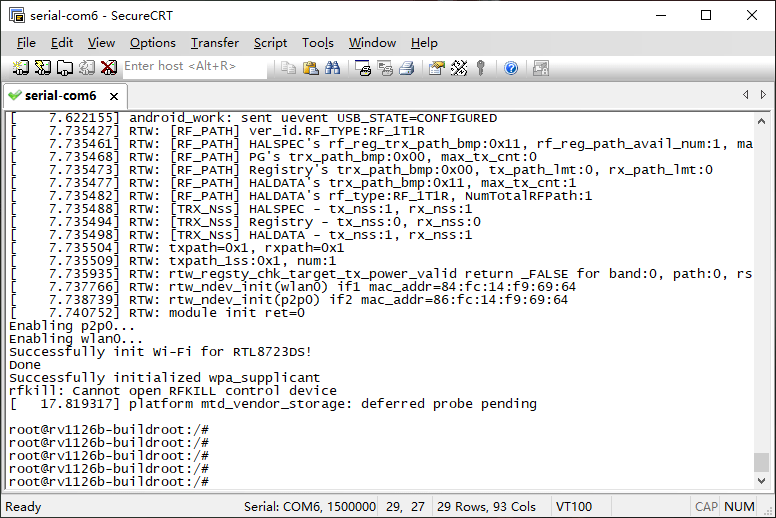
Task: Click 'Serial: COM6, 1500000' status entry
Action: click(x=310, y=507)
